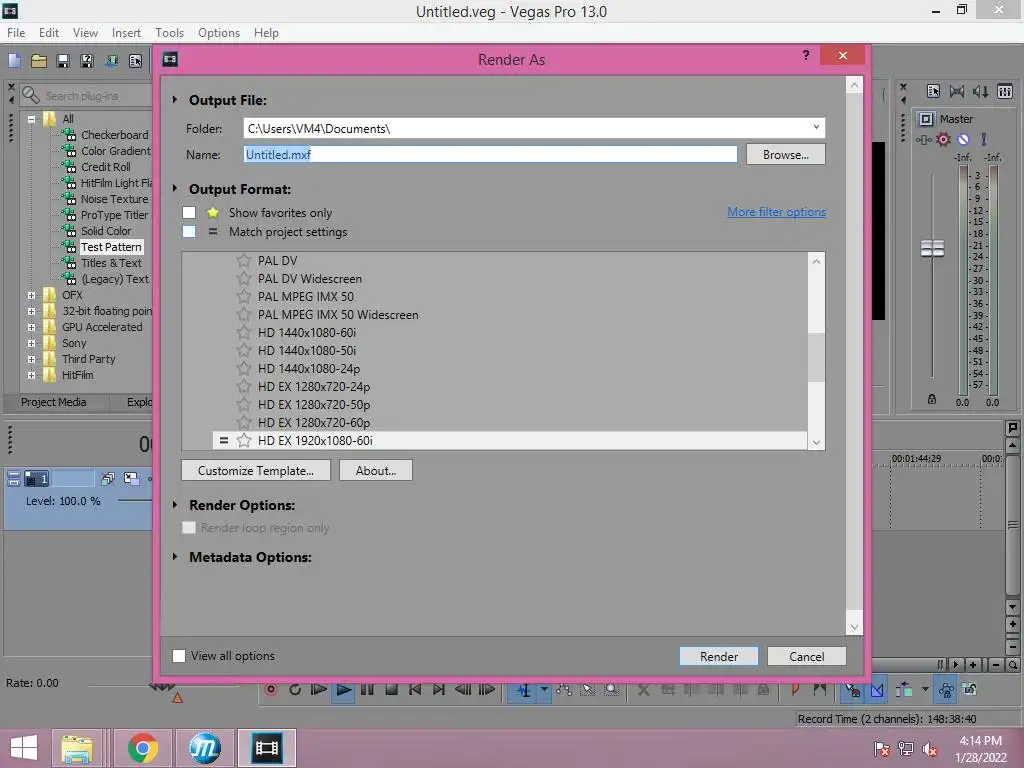Screen dimensions: 1024x768
Task: Open the File menu
Action: coord(16,33)
